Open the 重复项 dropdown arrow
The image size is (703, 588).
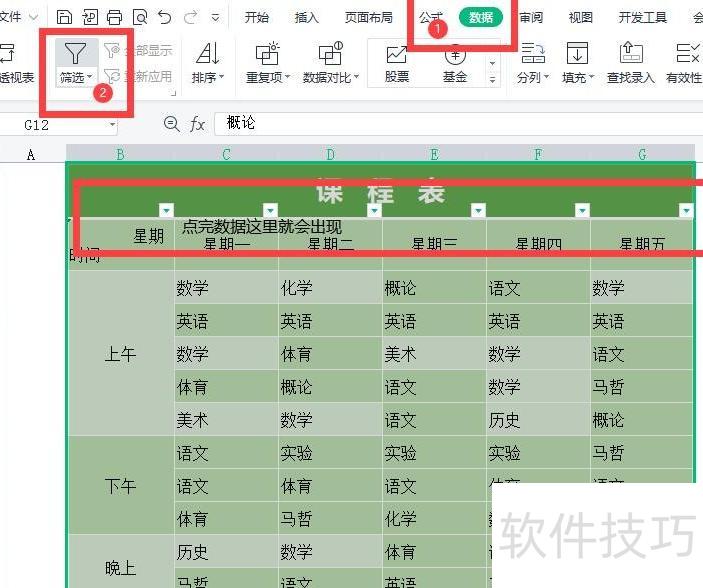click(x=287, y=77)
